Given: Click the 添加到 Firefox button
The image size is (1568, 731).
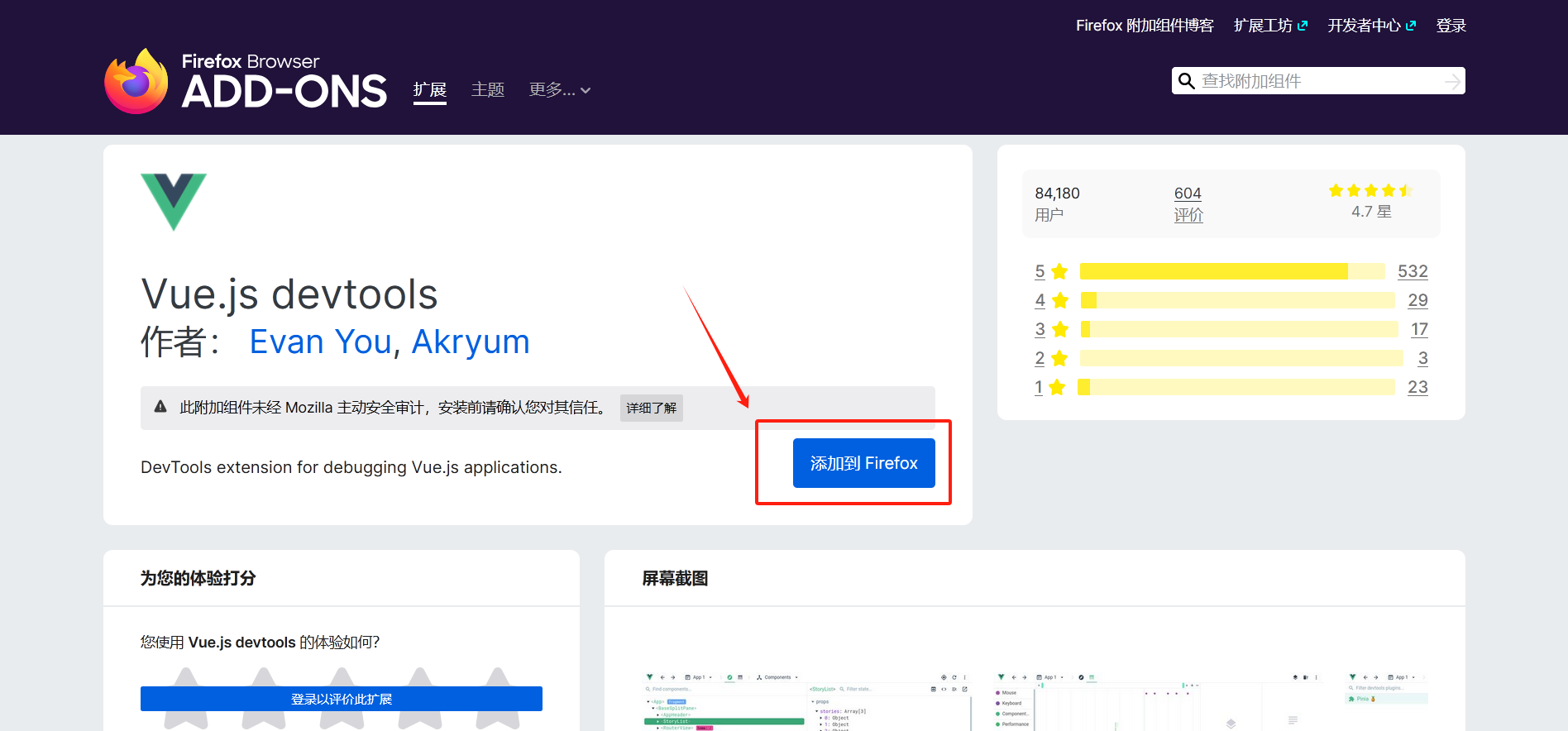Looking at the screenshot, I should click(x=863, y=463).
